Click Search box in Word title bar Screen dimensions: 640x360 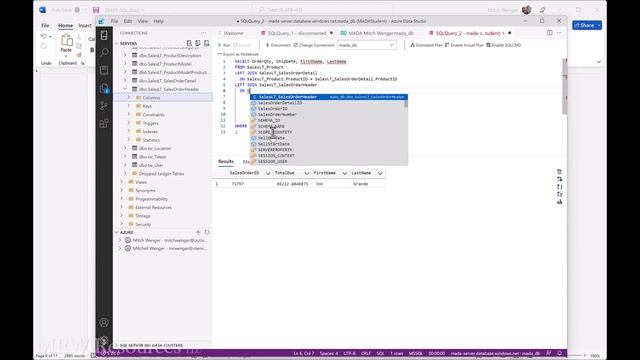click(x=322, y=10)
